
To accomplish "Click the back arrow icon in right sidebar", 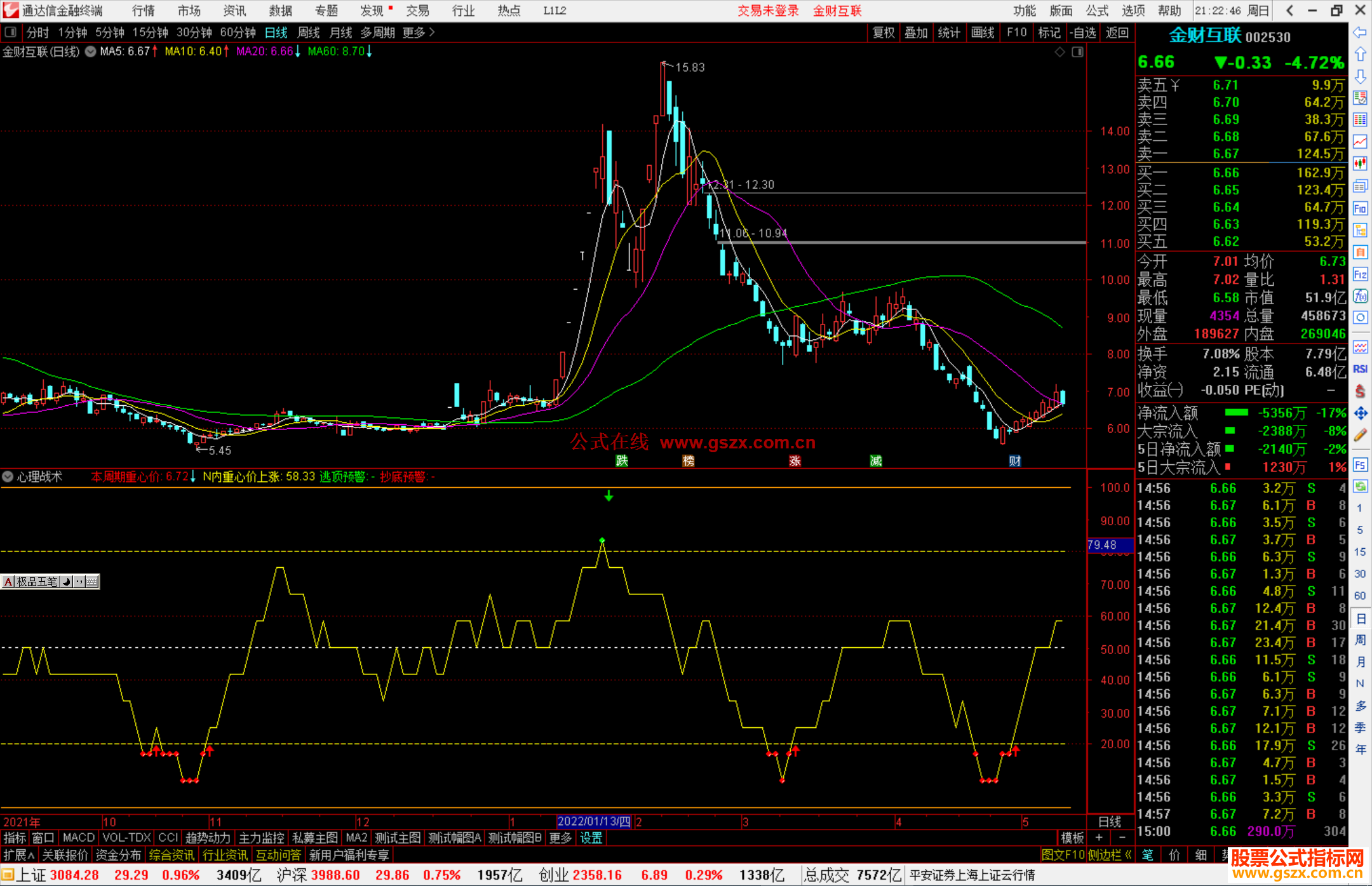I will coord(1360,32).
